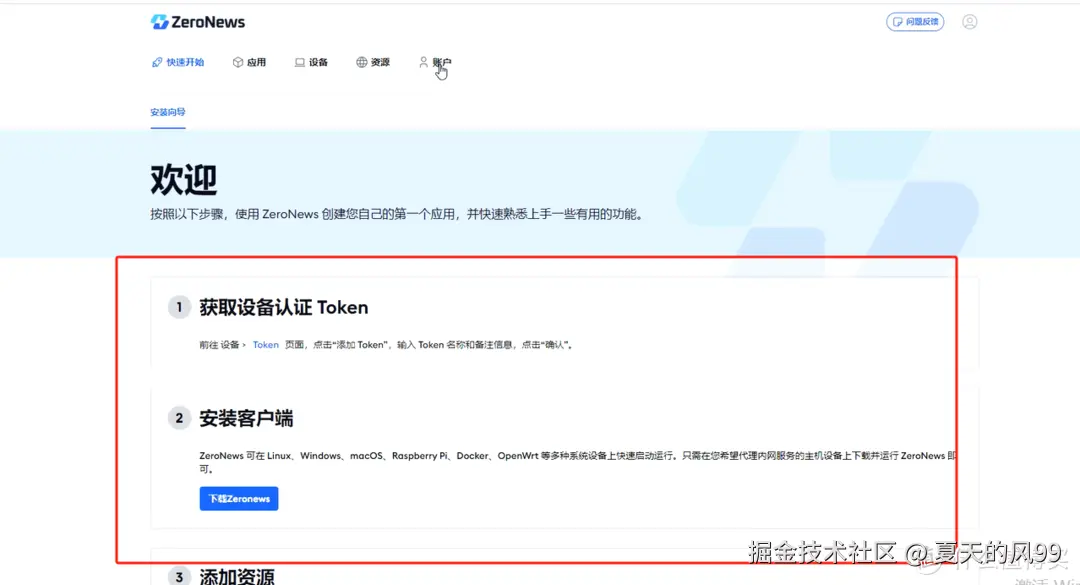Open the user avatar icon top right
This screenshot has width=1080, height=585.
tap(969, 21)
